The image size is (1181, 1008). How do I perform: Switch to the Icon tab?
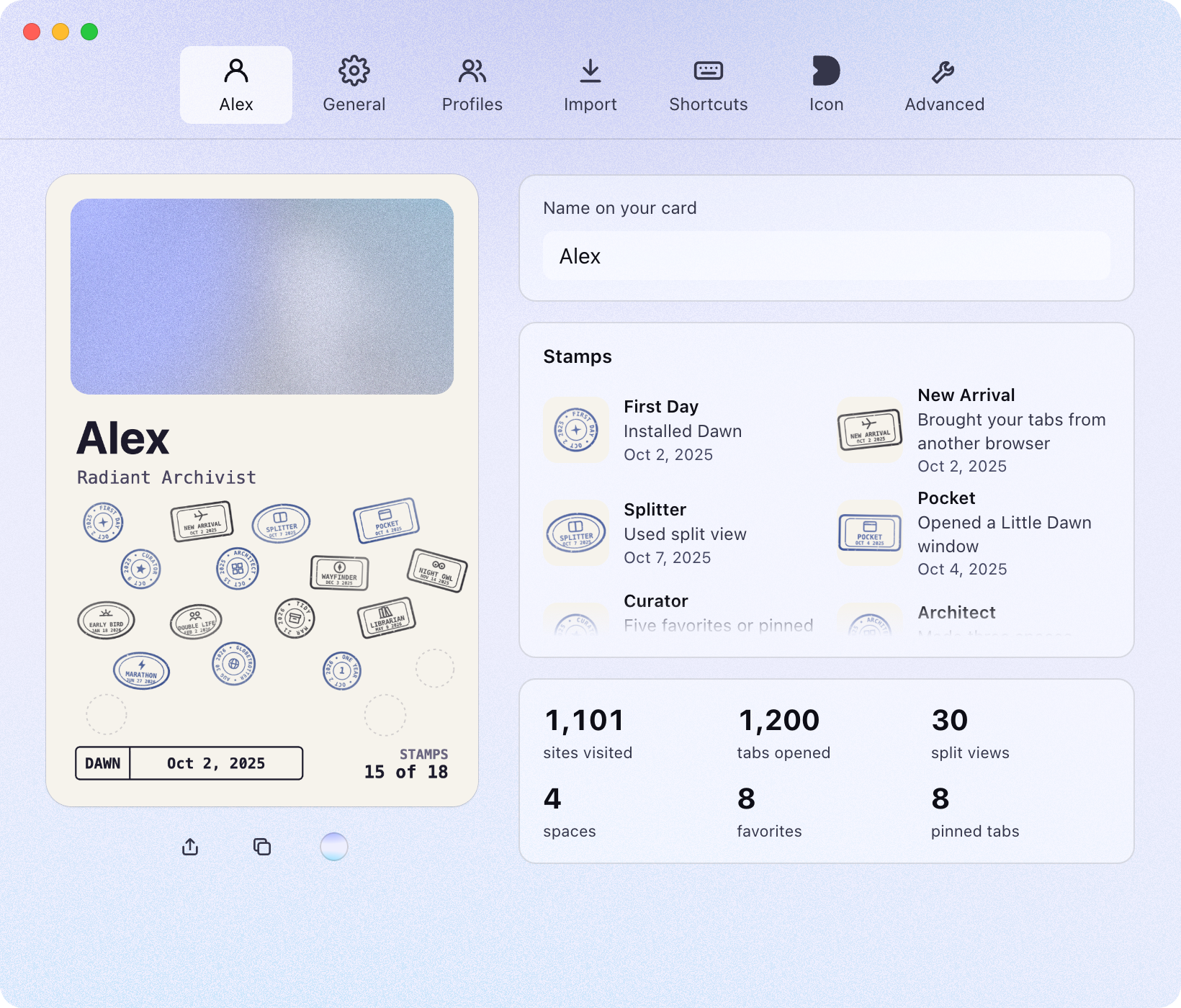tap(826, 85)
